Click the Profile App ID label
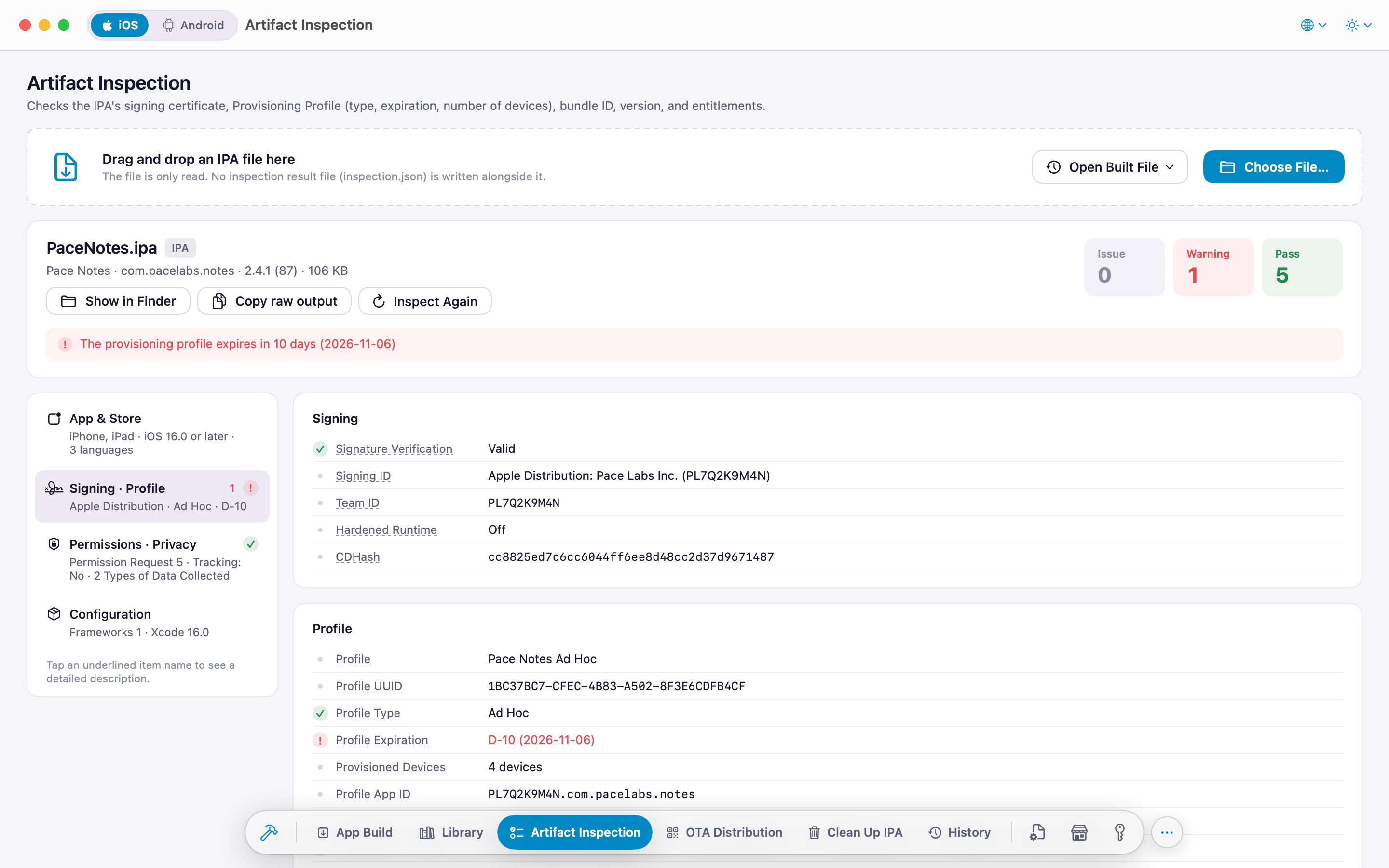This screenshot has width=1389, height=868. [372, 794]
